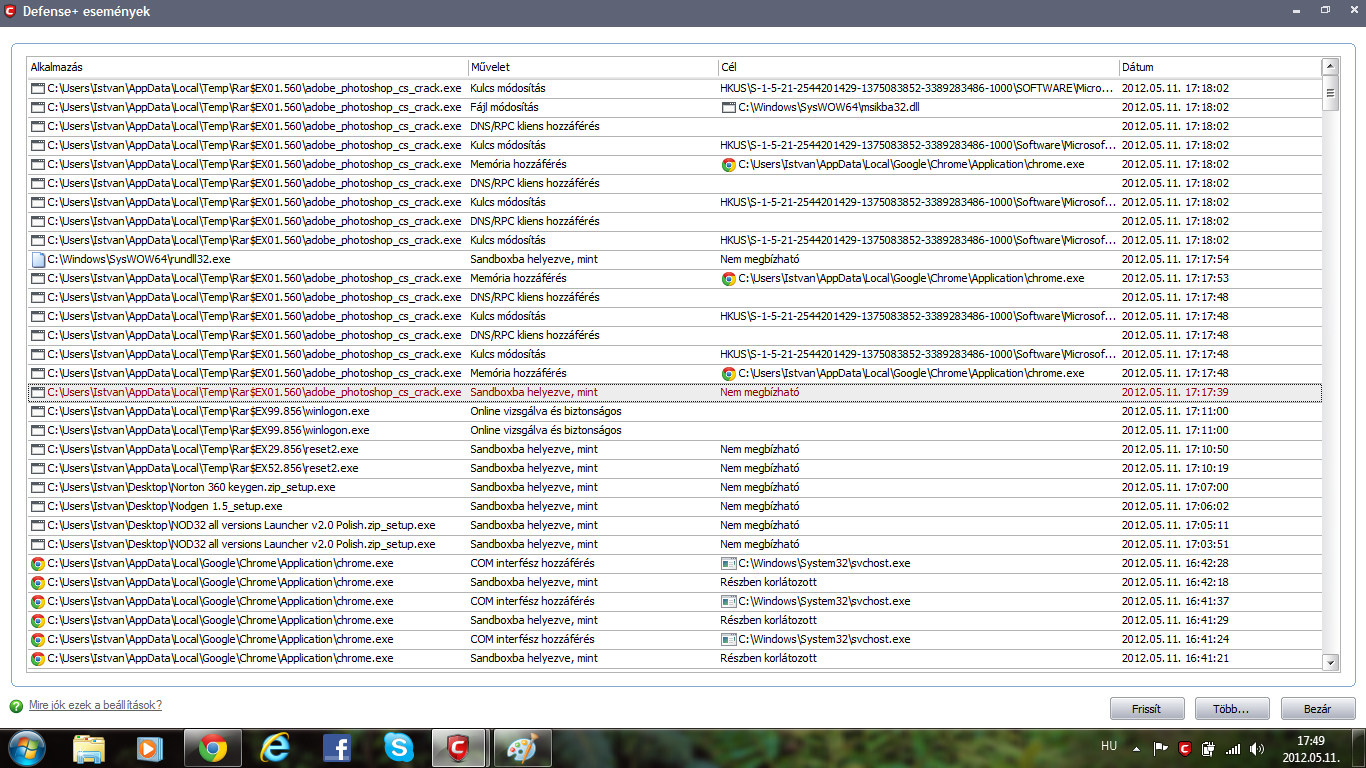The width and height of the screenshot is (1366, 768).
Task: Click Chrome target icon in the 17:17:48 memory row
Action: (x=728, y=373)
